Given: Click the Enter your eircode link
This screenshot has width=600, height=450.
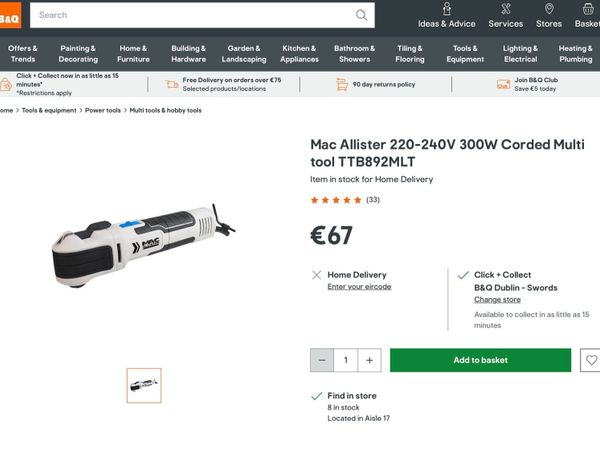Looking at the screenshot, I should [x=359, y=287].
